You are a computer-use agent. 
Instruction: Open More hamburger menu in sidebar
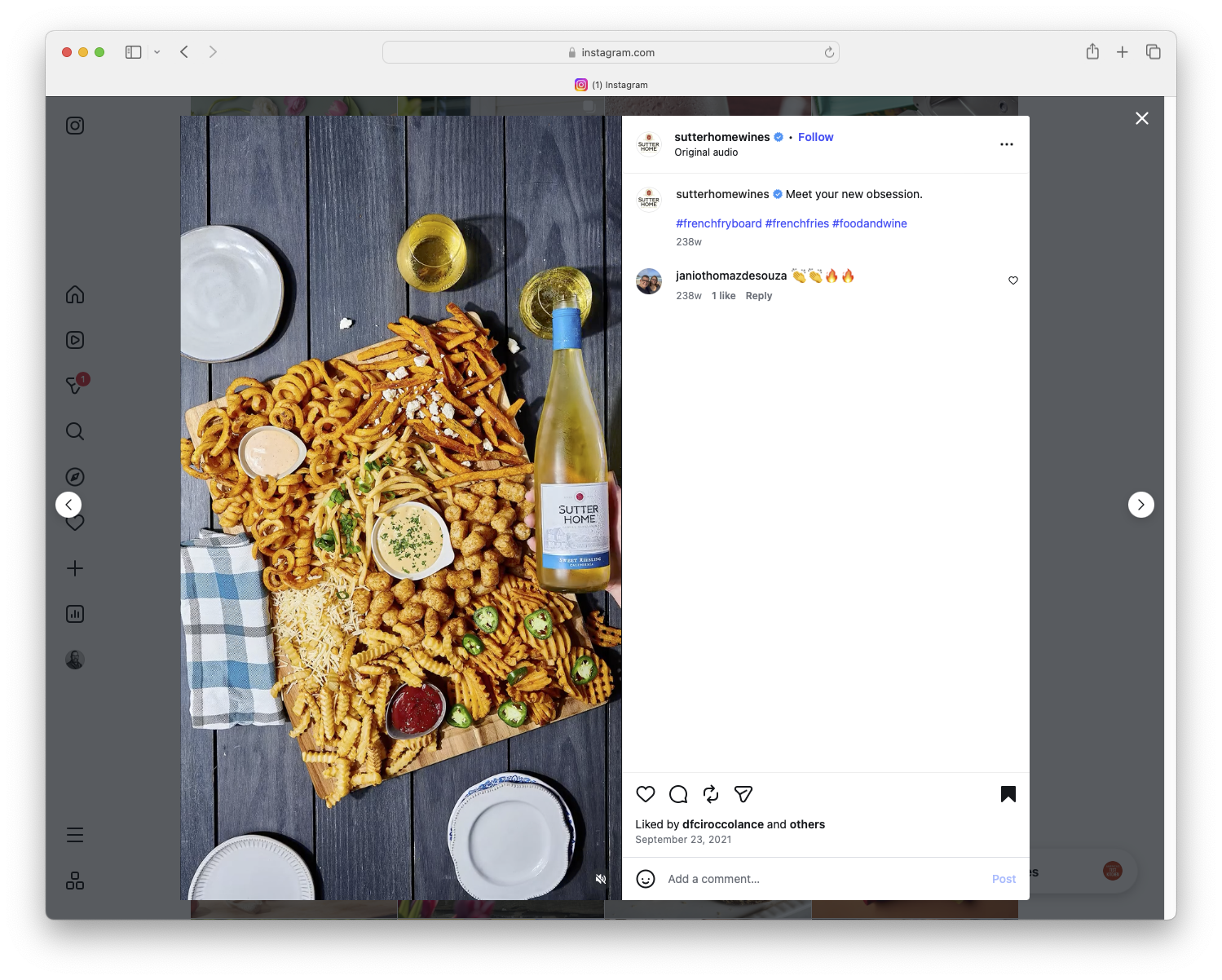pos(75,835)
